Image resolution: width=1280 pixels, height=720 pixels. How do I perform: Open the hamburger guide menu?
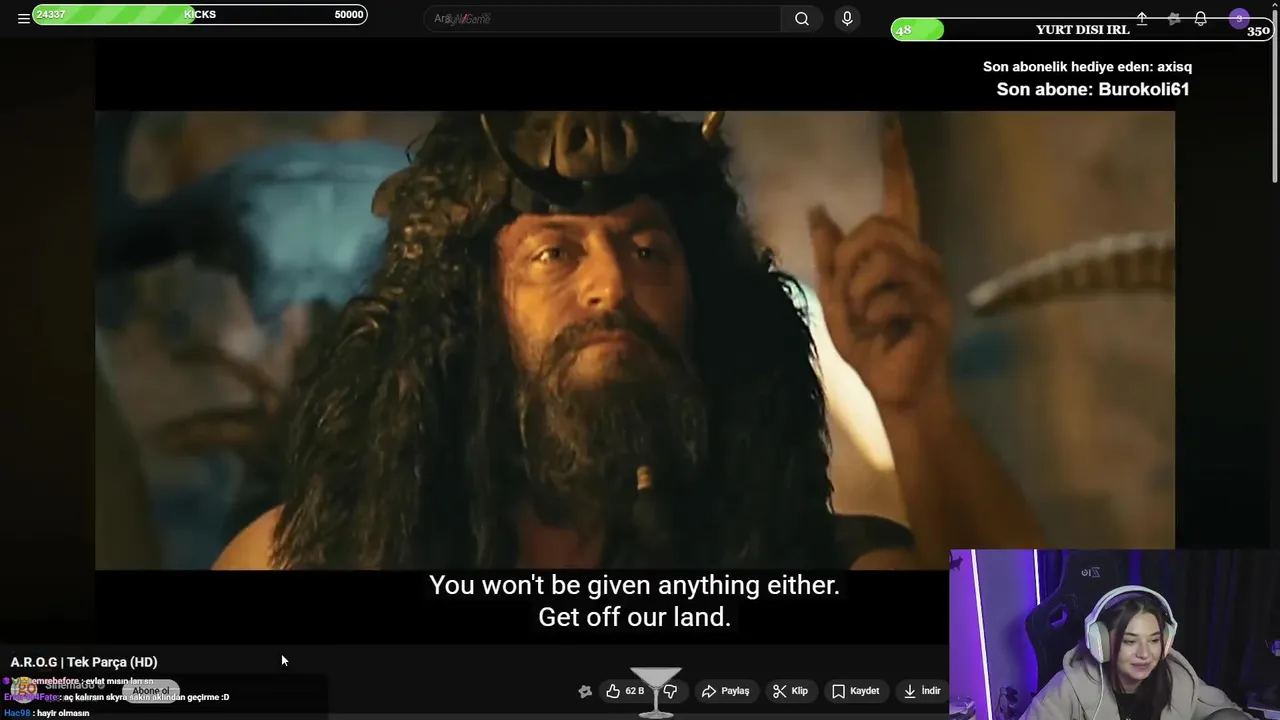(x=23, y=18)
